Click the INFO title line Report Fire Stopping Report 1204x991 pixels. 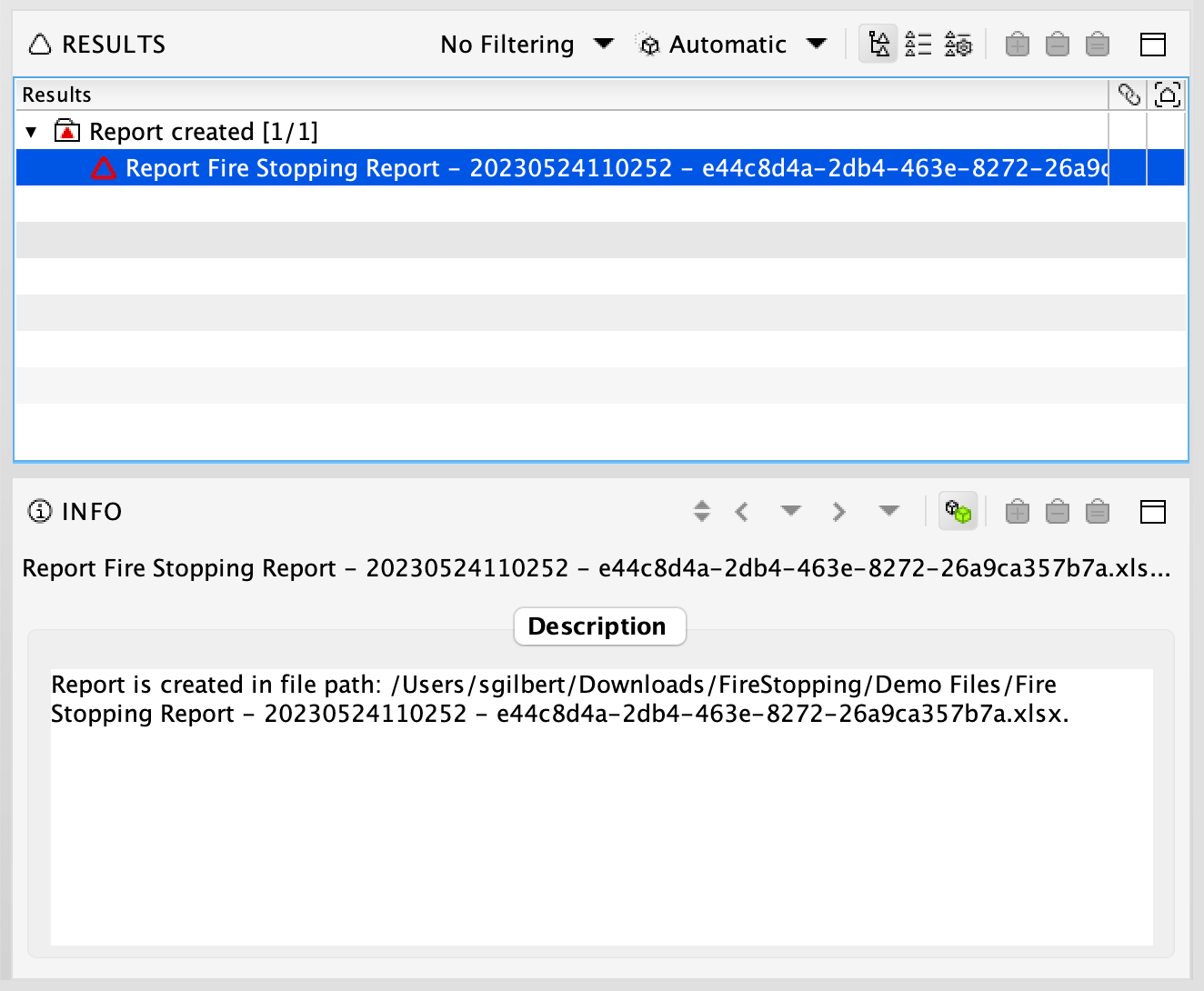pyautogui.click(x=597, y=568)
